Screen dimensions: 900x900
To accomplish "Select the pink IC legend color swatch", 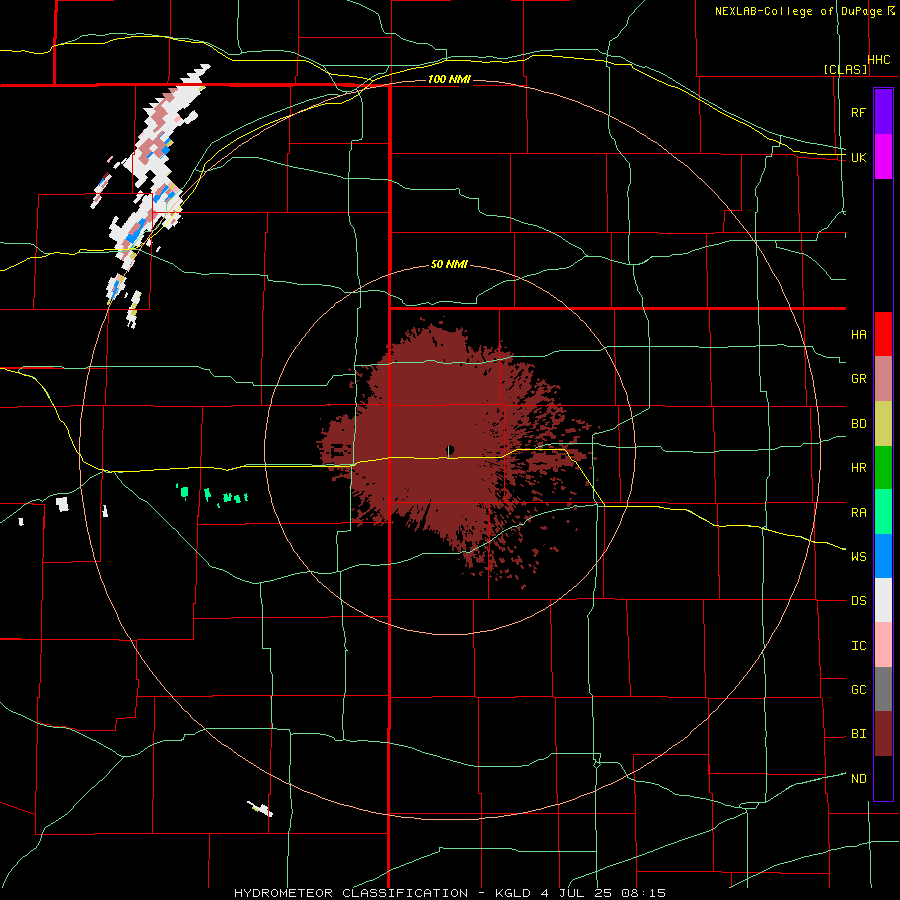I will (x=883, y=645).
